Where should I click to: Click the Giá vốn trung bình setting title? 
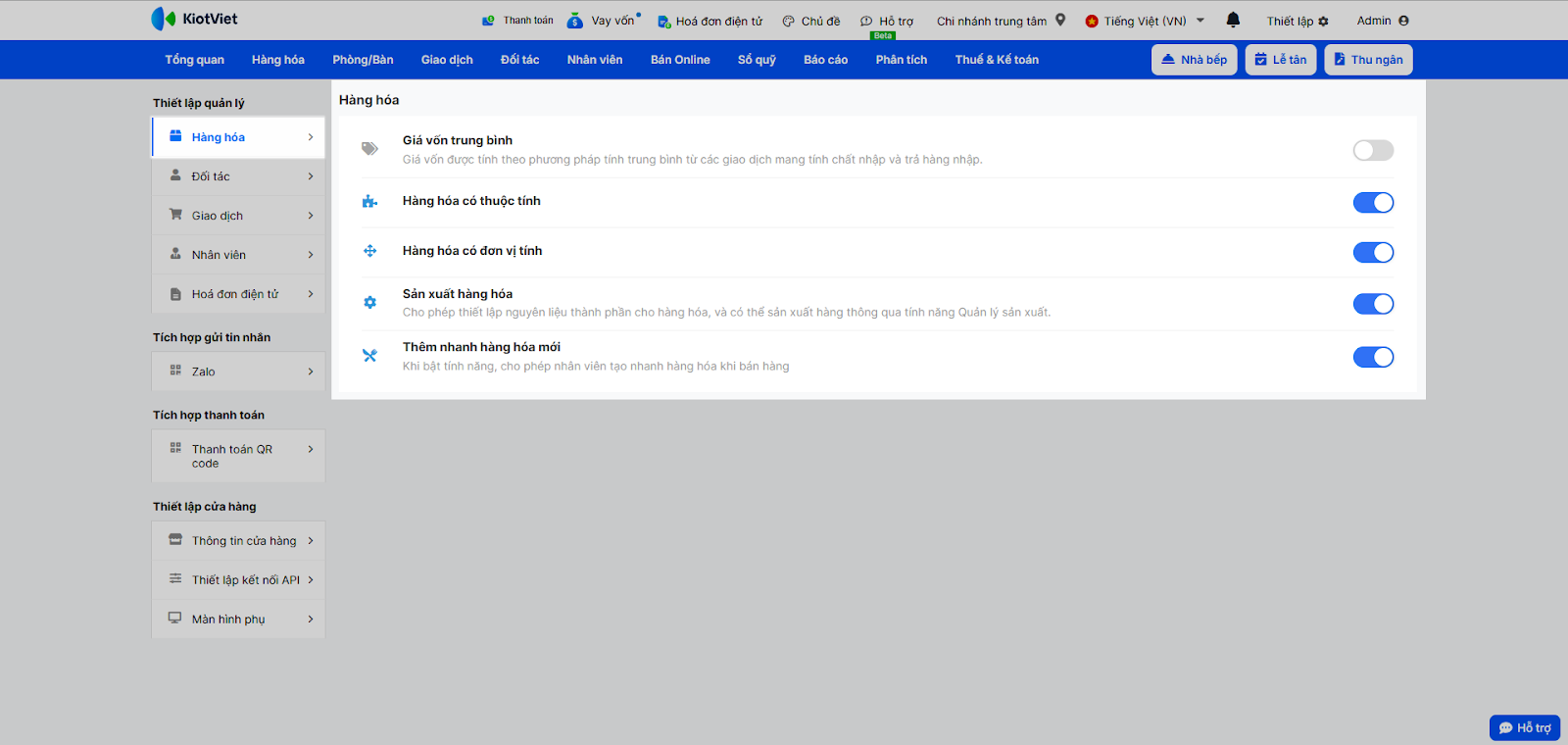tap(458, 140)
